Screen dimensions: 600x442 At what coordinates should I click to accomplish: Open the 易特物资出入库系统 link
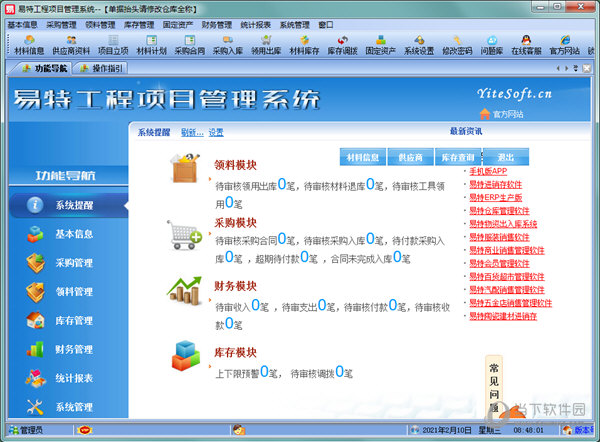(504, 224)
